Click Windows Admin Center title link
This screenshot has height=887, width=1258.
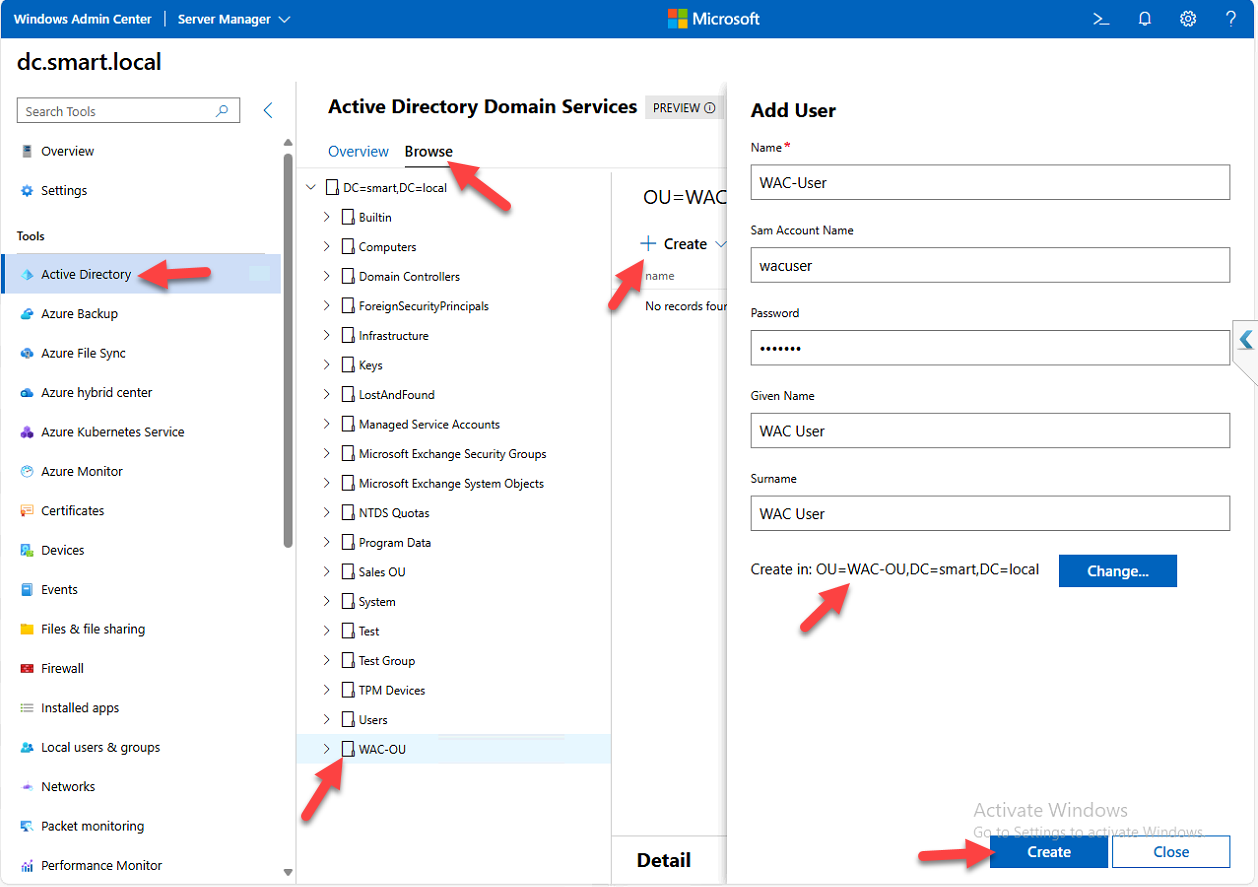coord(83,19)
